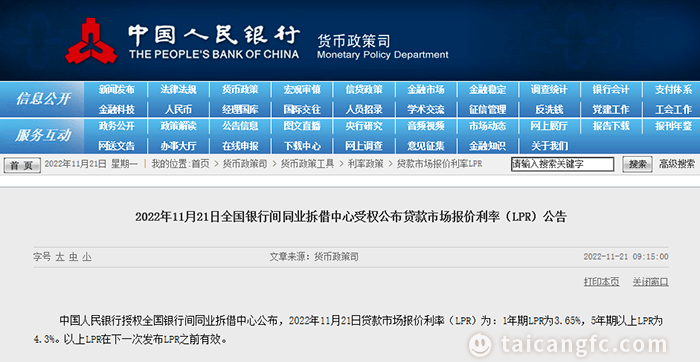Open 央行研究 menu item

point(364,126)
